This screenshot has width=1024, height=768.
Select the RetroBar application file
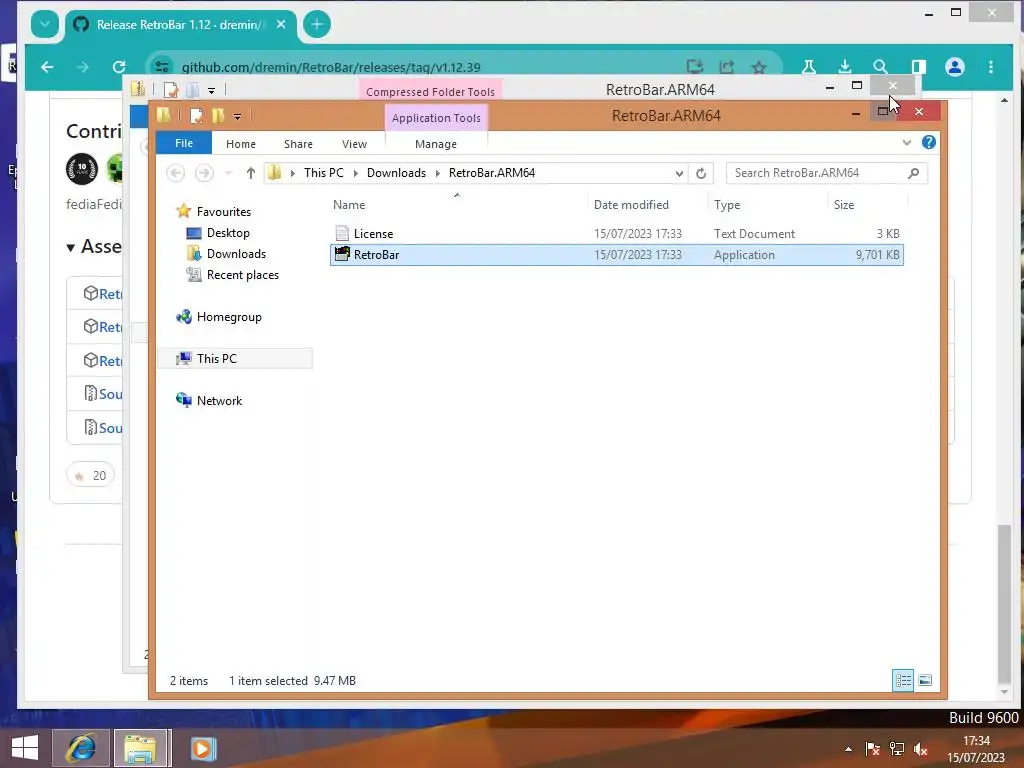coord(616,255)
